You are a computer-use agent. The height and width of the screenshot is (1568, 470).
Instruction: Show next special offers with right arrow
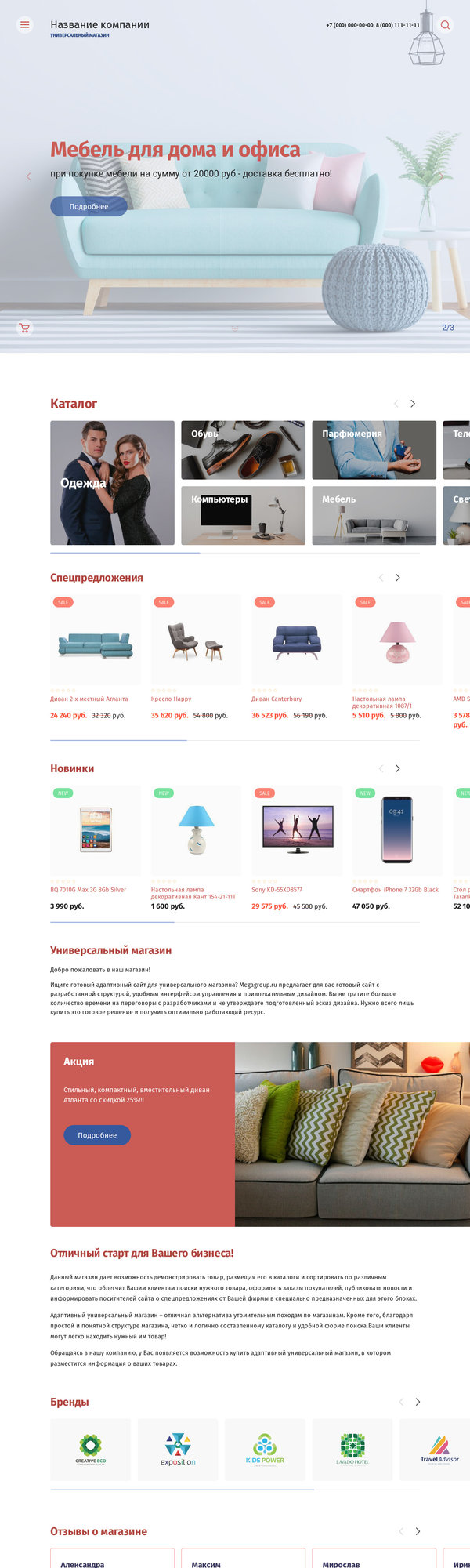click(397, 578)
